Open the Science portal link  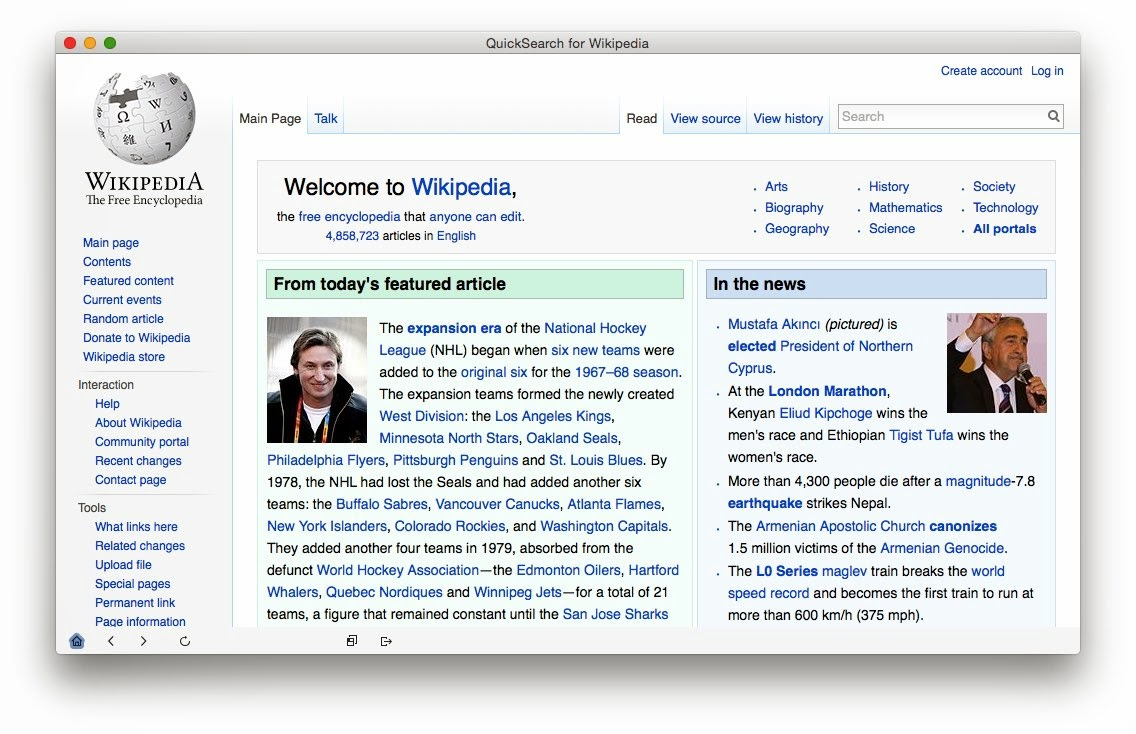coord(892,228)
